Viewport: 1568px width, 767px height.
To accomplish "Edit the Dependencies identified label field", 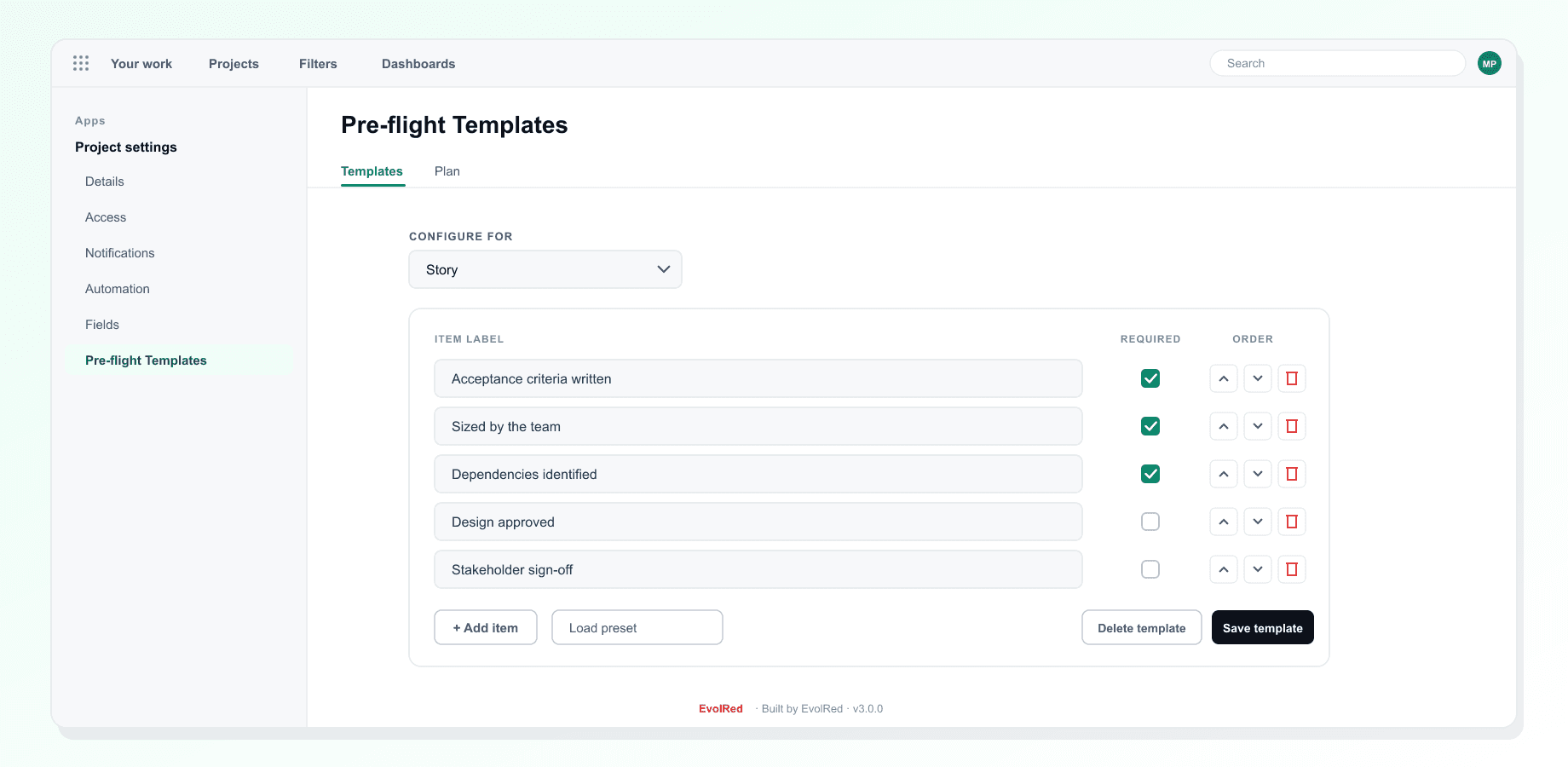I will point(758,474).
